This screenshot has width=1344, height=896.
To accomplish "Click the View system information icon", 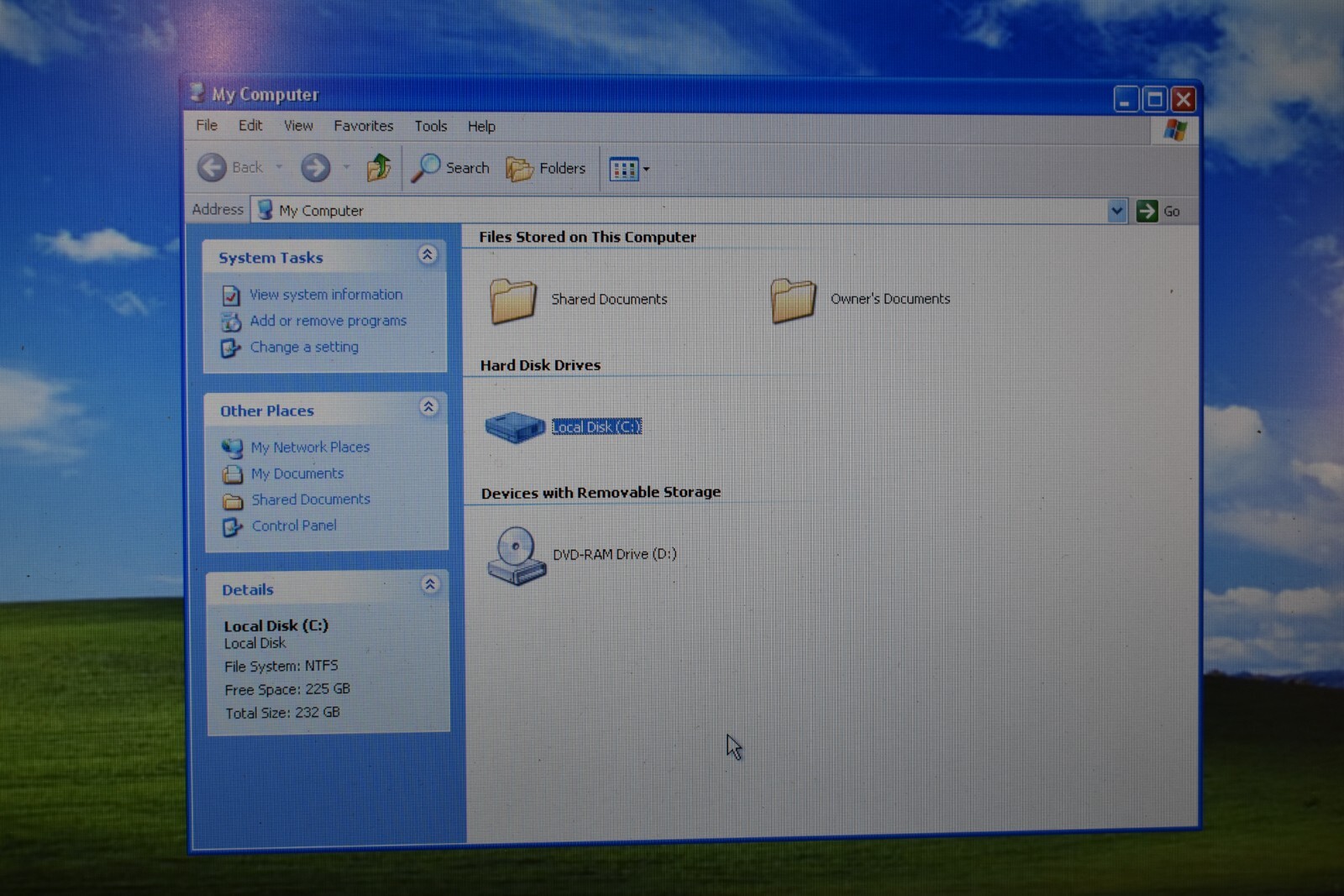I will [x=231, y=296].
